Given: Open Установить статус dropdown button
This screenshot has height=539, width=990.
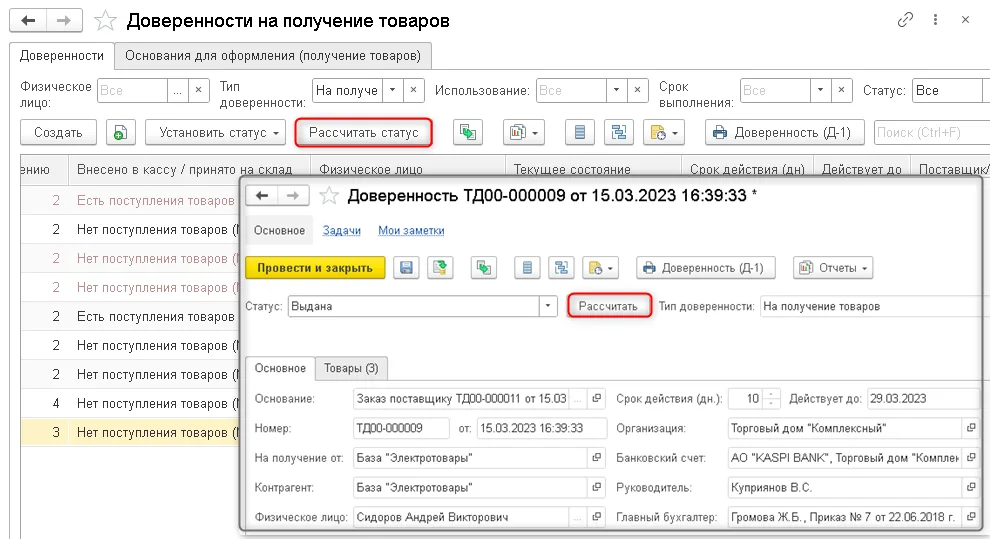Looking at the screenshot, I should pyautogui.click(x=215, y=133).
